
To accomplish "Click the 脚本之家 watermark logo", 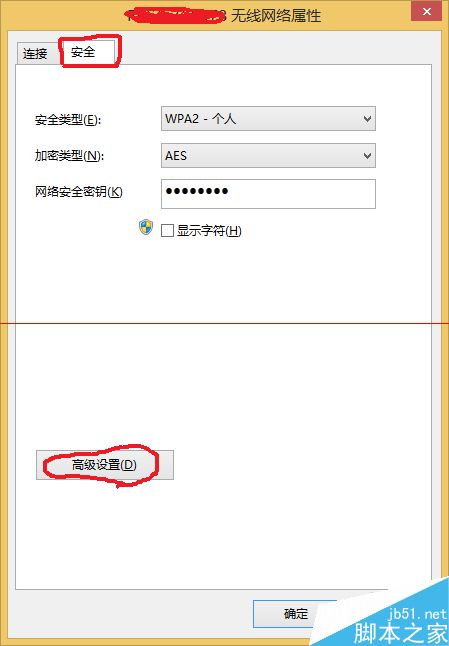I will 400,633.
